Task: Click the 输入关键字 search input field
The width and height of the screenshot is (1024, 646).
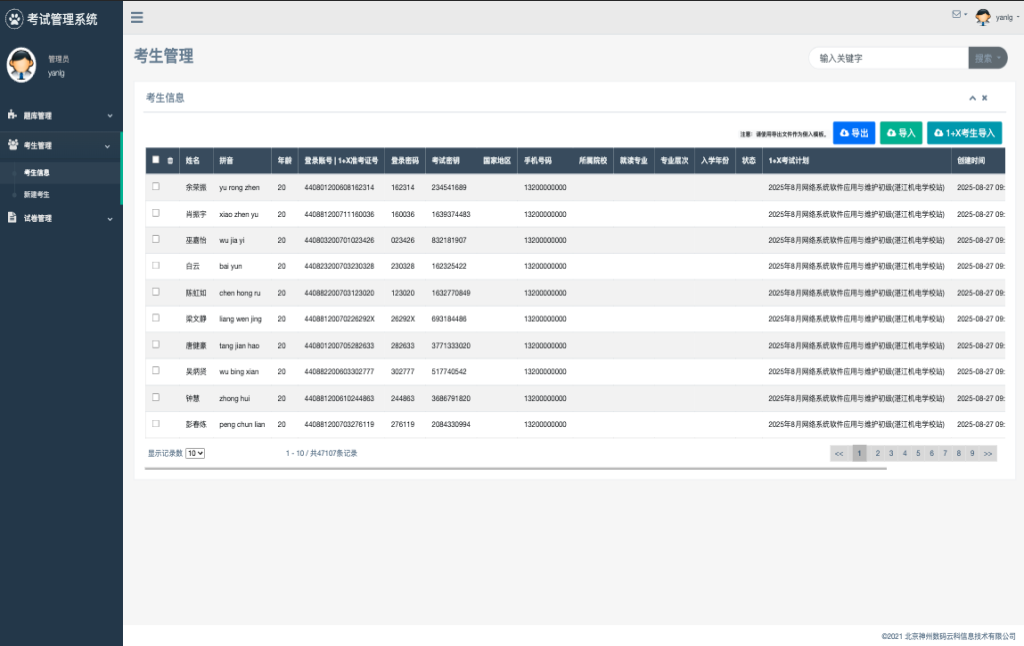Action: 888,58
